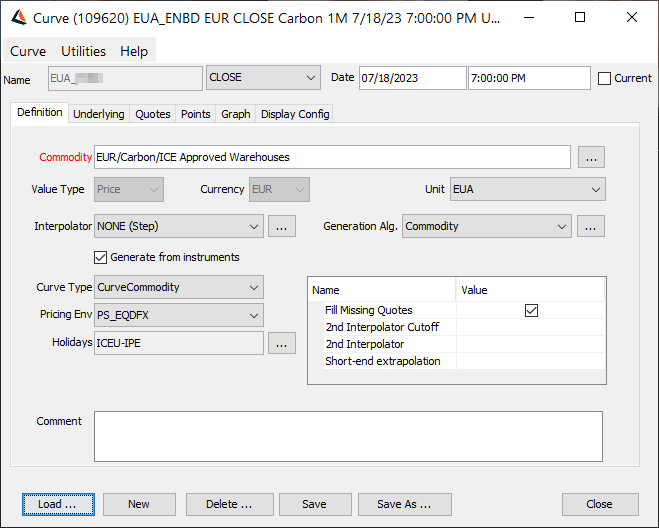Toggle the Current checkbox

(604, 78)
